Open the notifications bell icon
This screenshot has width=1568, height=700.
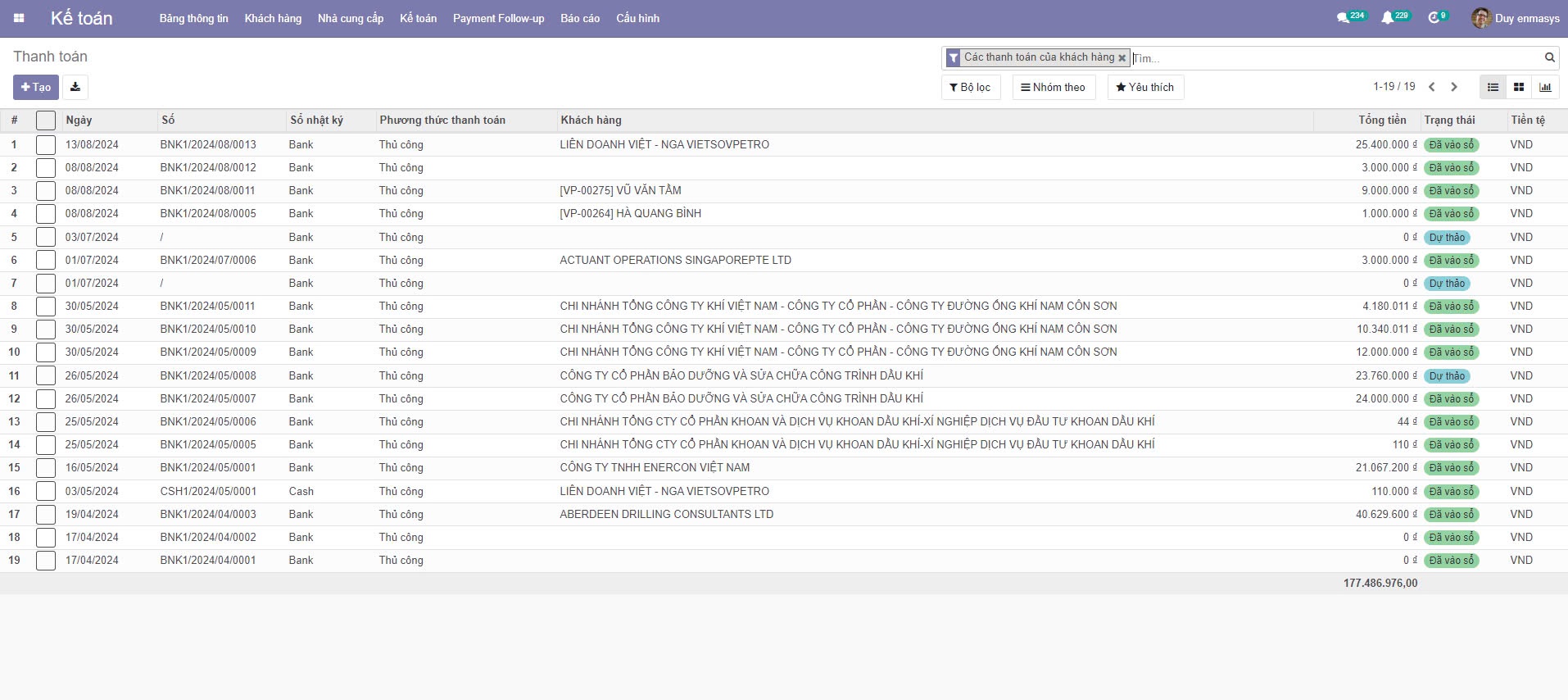coord(1387,18)
